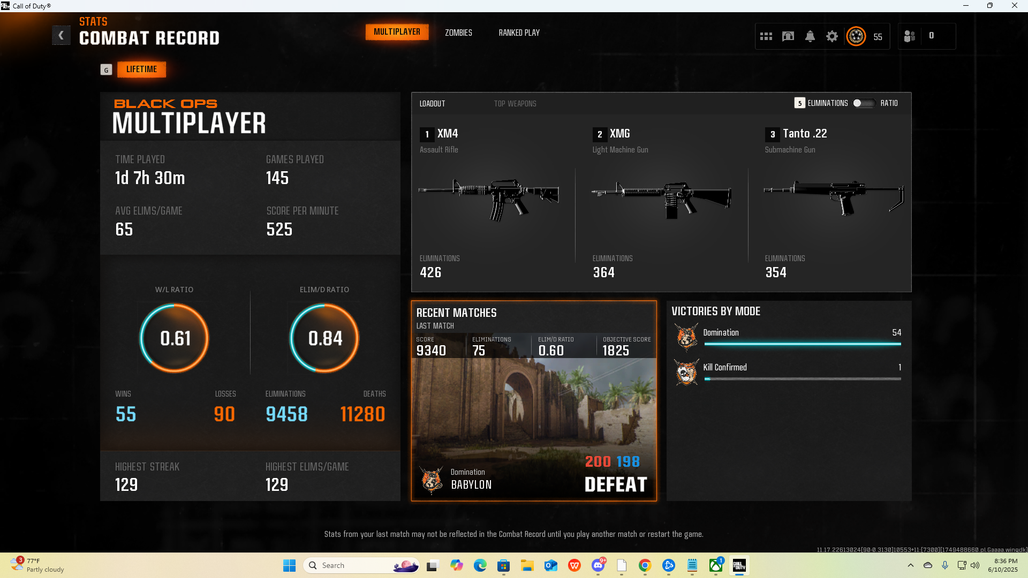Open the chat channels icon beside the grid icon

tap(788, 37)
